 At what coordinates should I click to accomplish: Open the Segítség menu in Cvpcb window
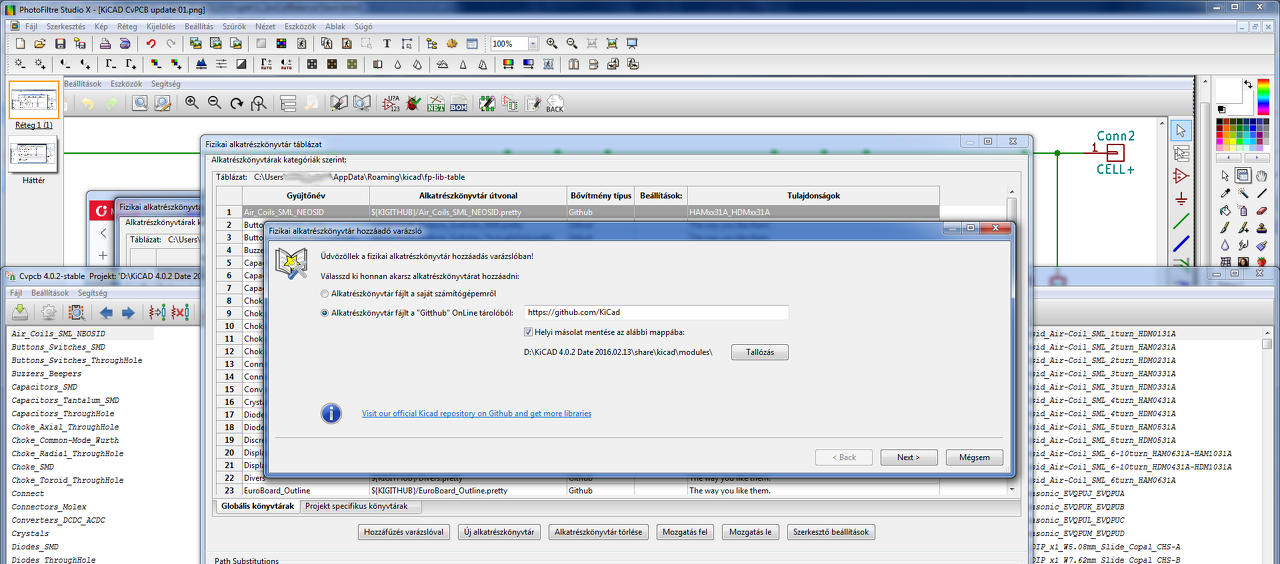tap(92, 293)
